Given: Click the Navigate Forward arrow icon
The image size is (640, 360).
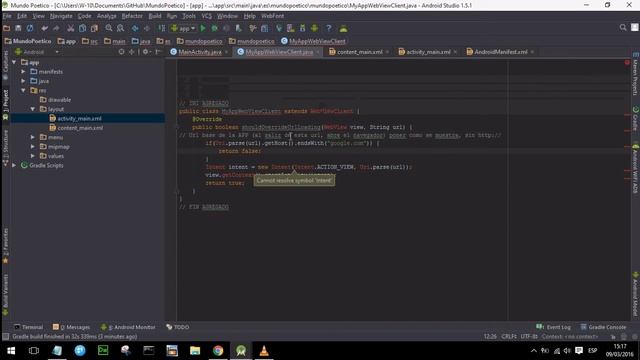Looking at the screenshot, I should (x=147, y=28).
